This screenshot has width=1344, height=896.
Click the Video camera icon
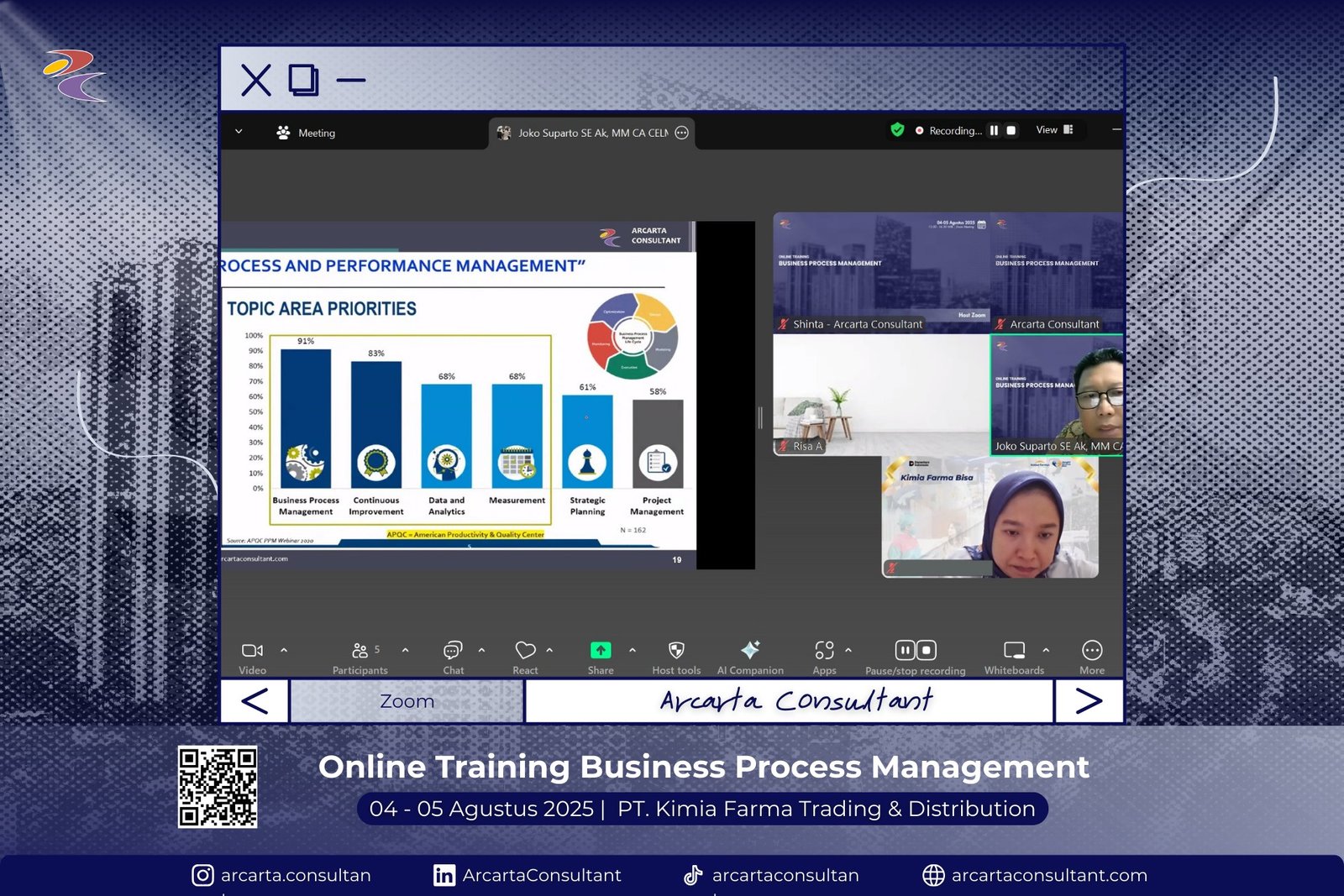pos(251,651)
